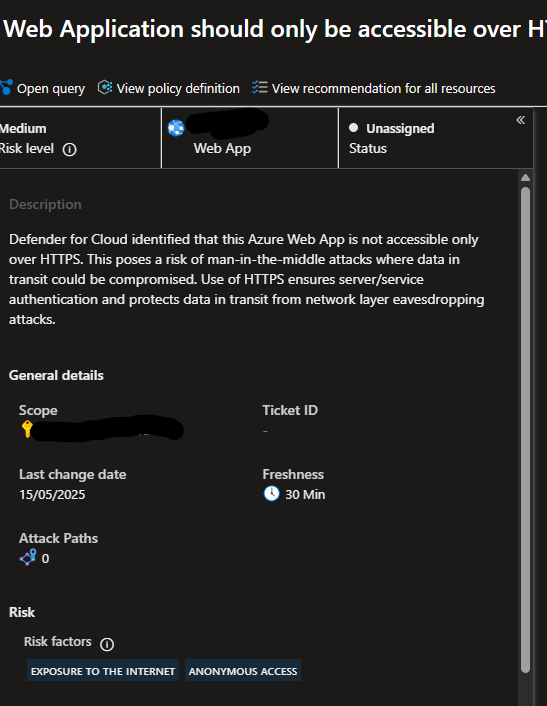Click the Unassigned status indicator
Image resolution: width=547 pixels, height=706 pixels.
pyautogui.click(x=392, y=128)
